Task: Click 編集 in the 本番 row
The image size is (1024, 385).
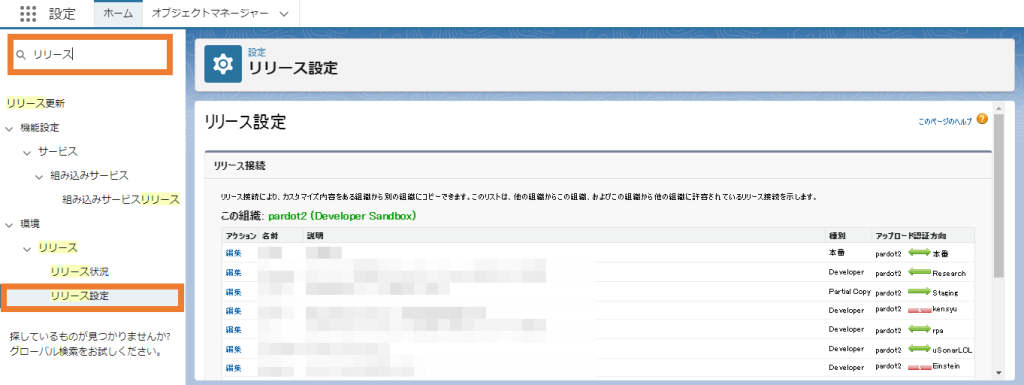Action: [233, 253]
